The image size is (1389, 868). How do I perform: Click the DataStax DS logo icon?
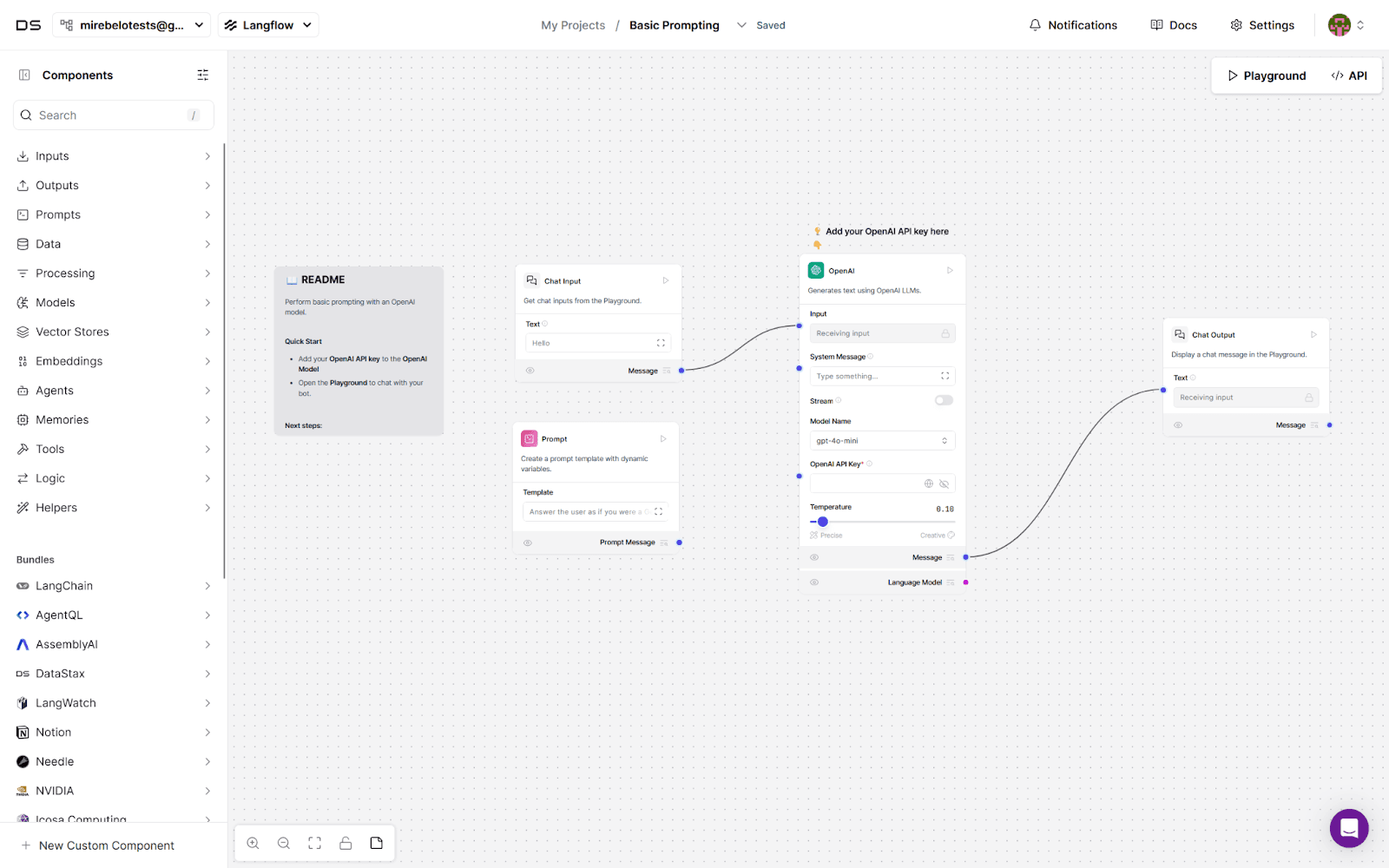(29, 25)
